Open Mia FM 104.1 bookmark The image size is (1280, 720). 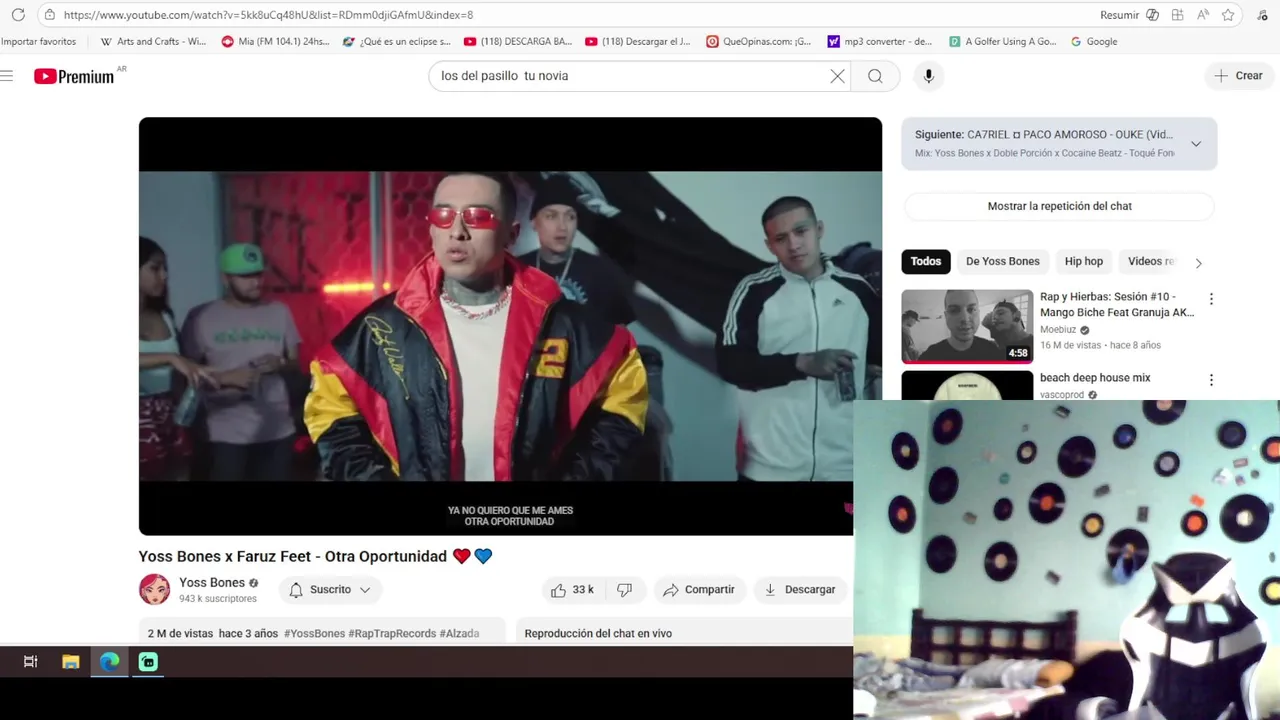click(x=274, y=42)
